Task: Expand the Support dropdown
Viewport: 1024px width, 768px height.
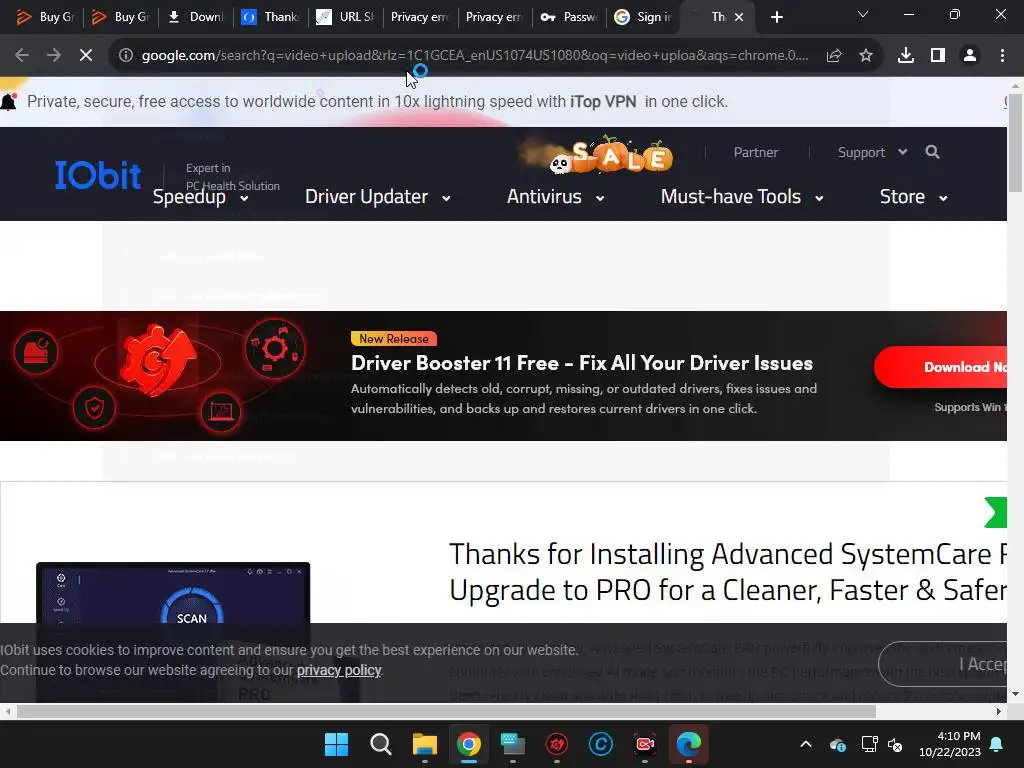Action: [x=872, y=152]
